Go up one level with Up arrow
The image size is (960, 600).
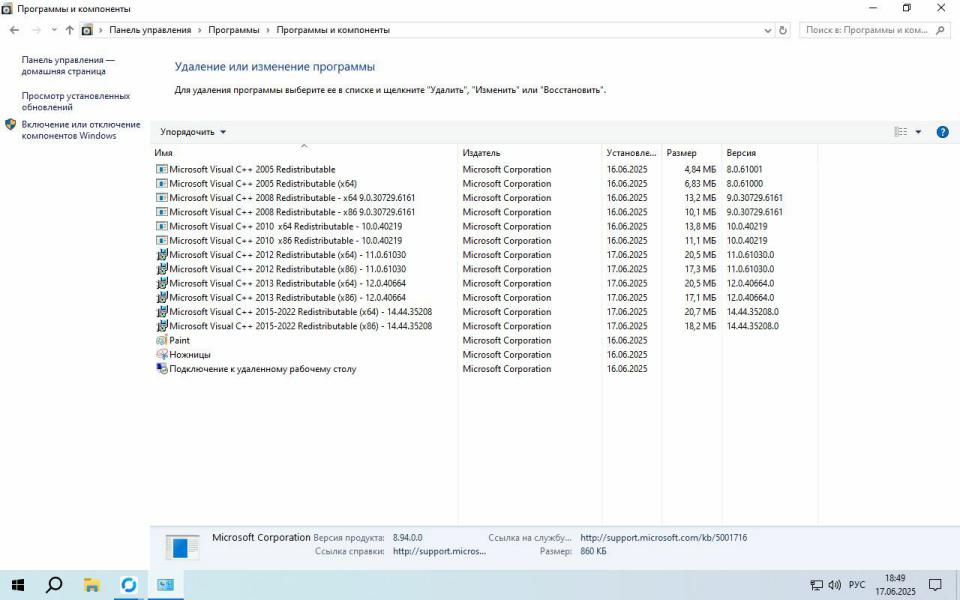(x=69, y=30)
